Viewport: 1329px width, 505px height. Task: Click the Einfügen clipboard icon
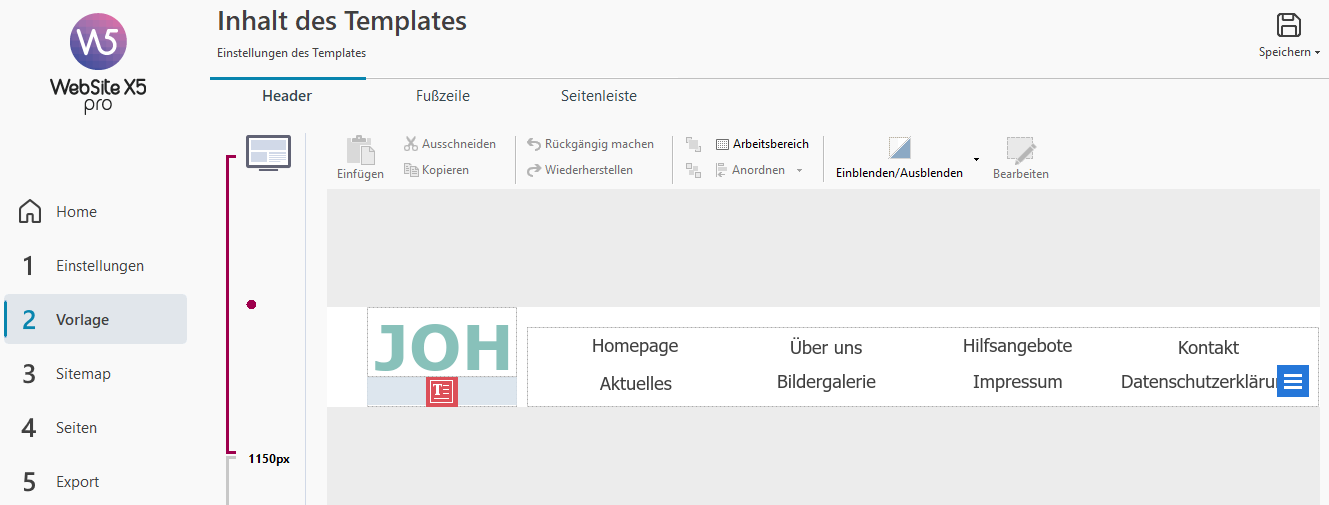(360, 150)
